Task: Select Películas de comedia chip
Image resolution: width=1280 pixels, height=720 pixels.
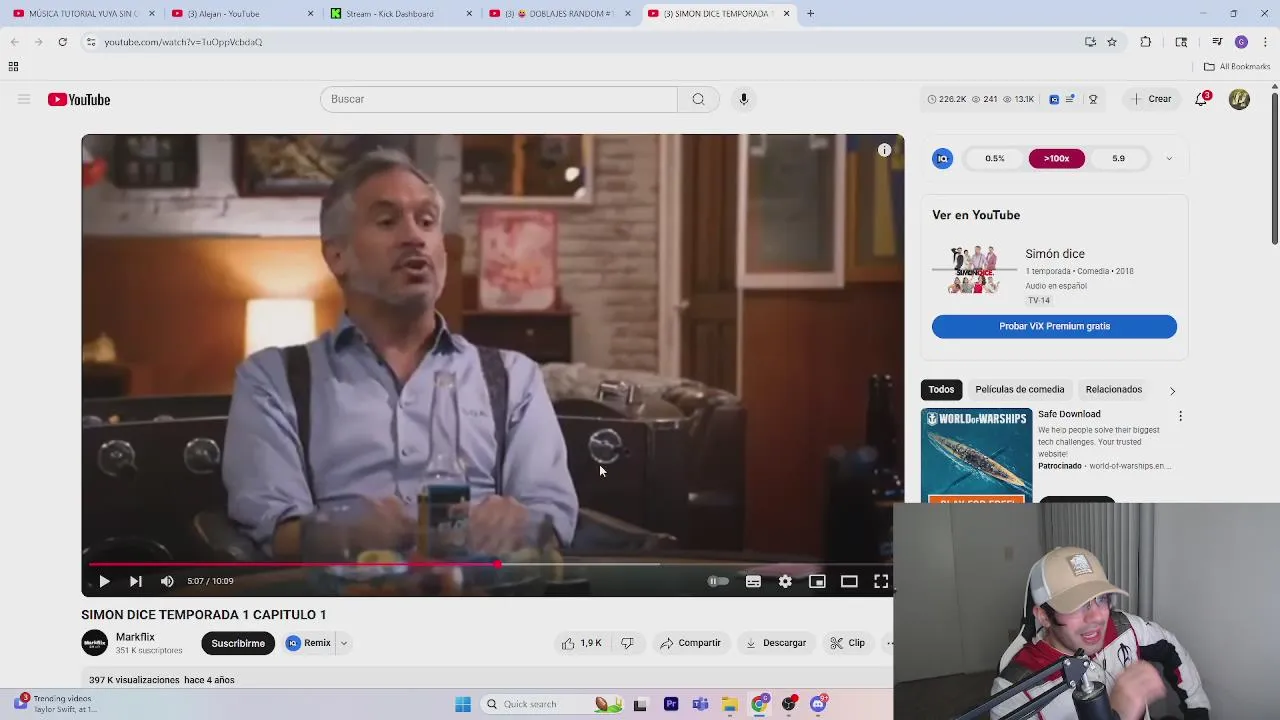Action: coord(1019,389)
